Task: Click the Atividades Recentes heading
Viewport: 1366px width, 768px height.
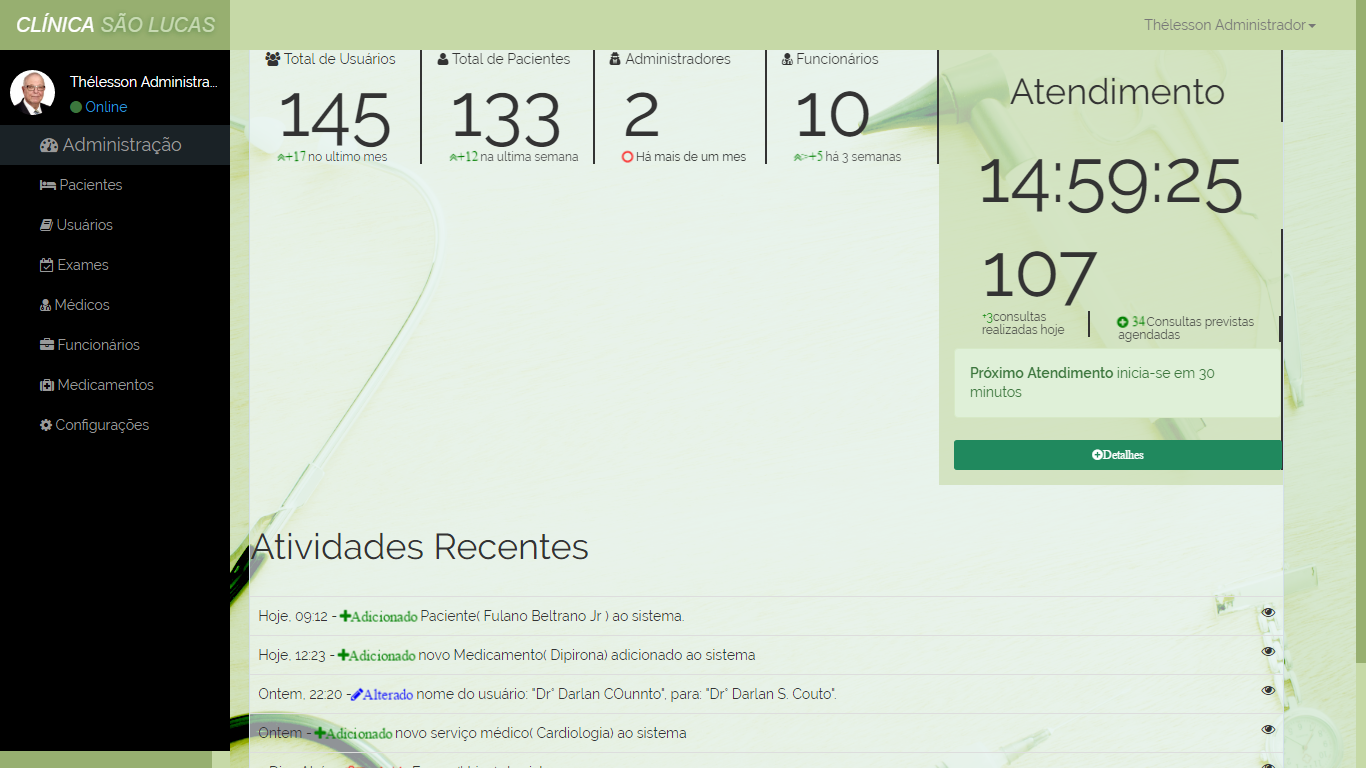Action: pos(420,547)
